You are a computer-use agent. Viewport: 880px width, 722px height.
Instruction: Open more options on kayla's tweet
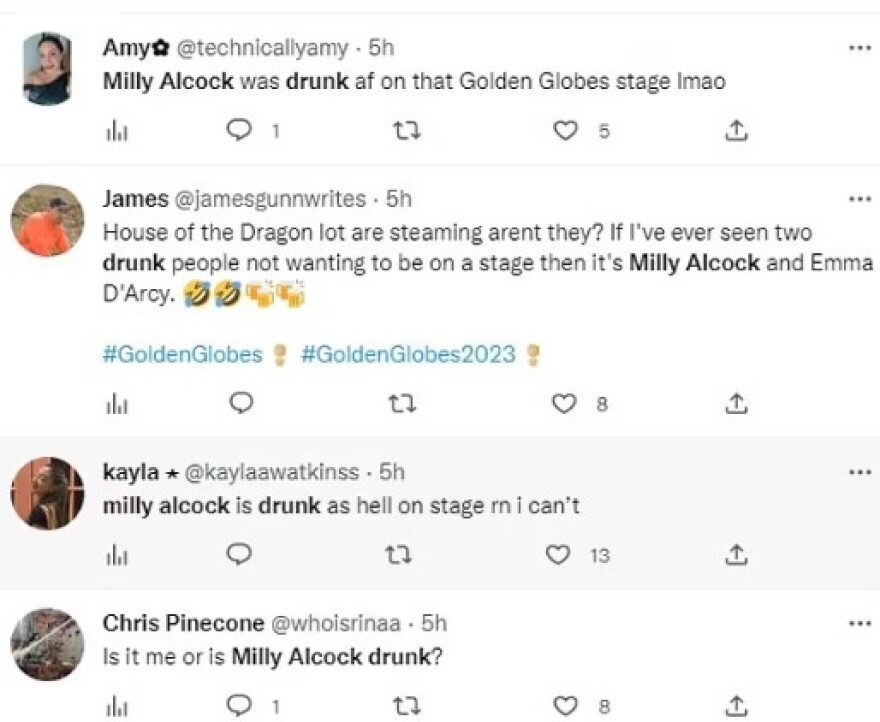pos(859,472)
